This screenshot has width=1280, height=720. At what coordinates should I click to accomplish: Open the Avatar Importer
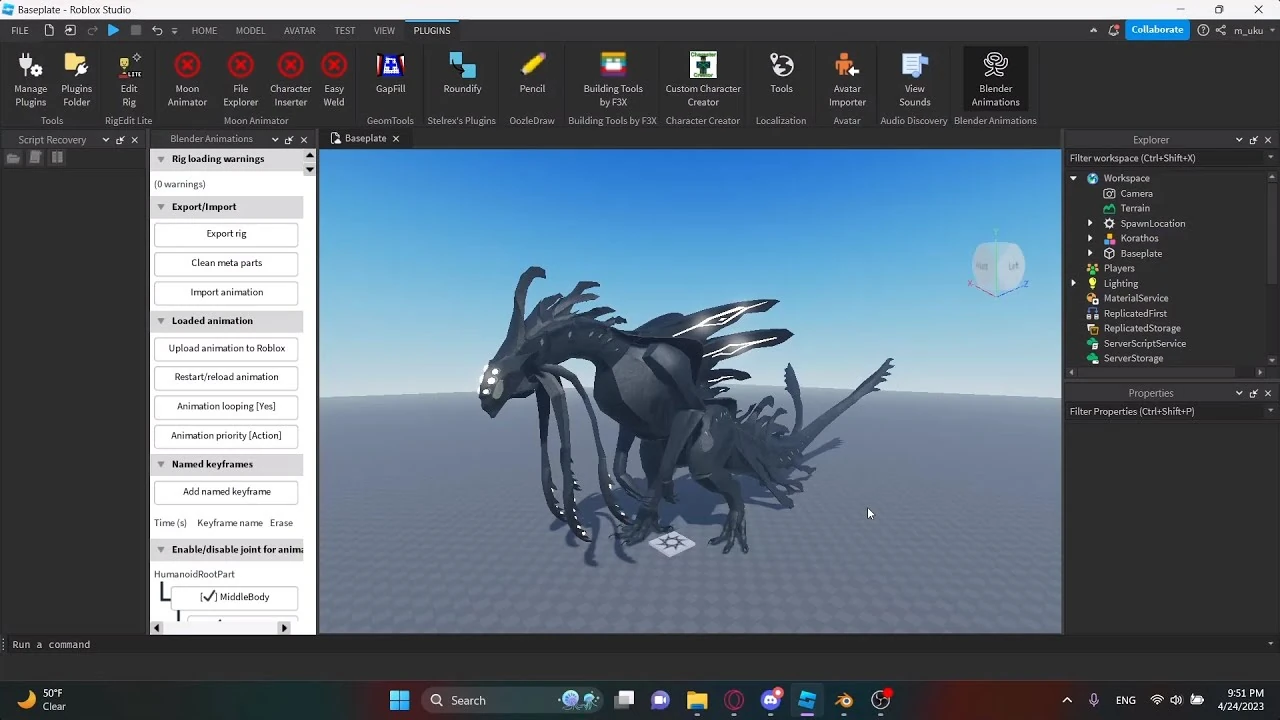click(x=847, y=80)
